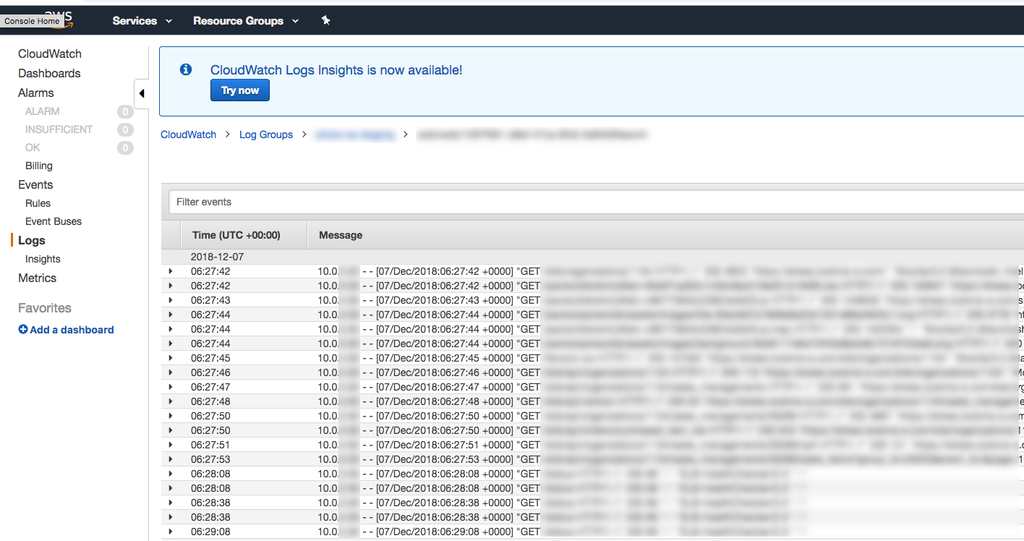1024x541 pixels.
Task: Open Insights under Logs
Action: (42, 259)
